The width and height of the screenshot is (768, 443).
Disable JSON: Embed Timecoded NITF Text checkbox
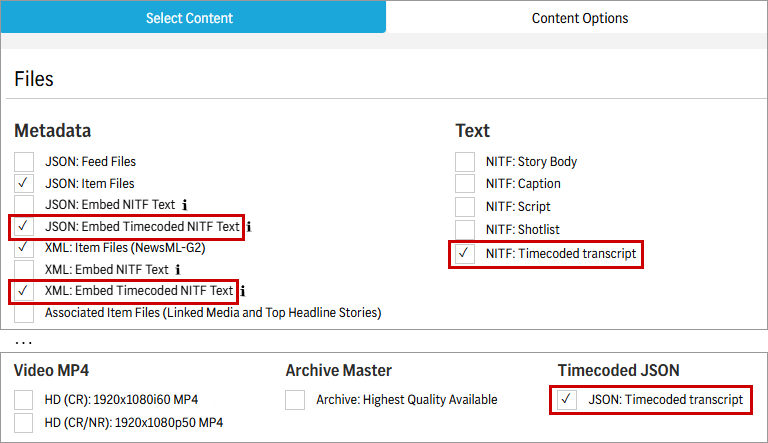pyautogui.click(x=24, y=227)
